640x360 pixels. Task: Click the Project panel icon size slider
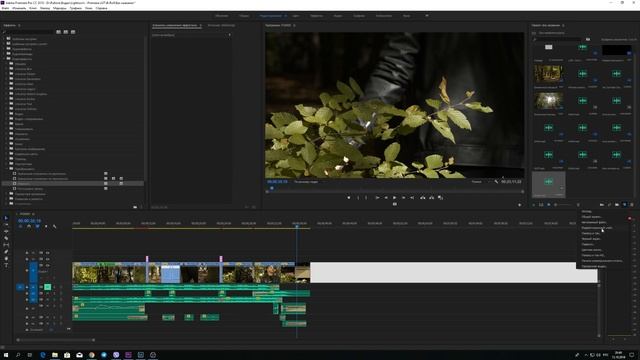click(x=566, y=204)
